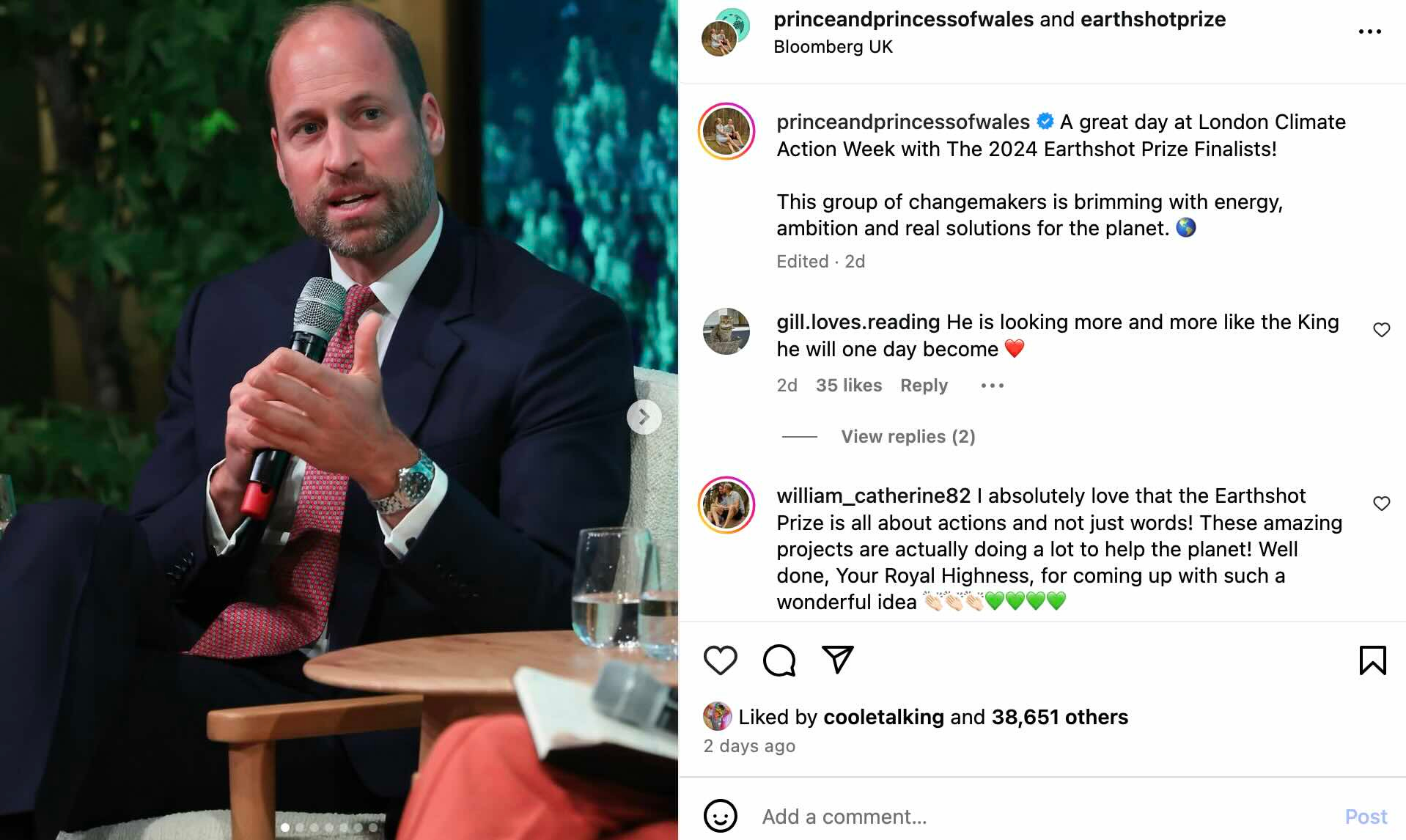Click Post to submit comment
This screenshot has height=840, width=1406.
click(1366, 817)
